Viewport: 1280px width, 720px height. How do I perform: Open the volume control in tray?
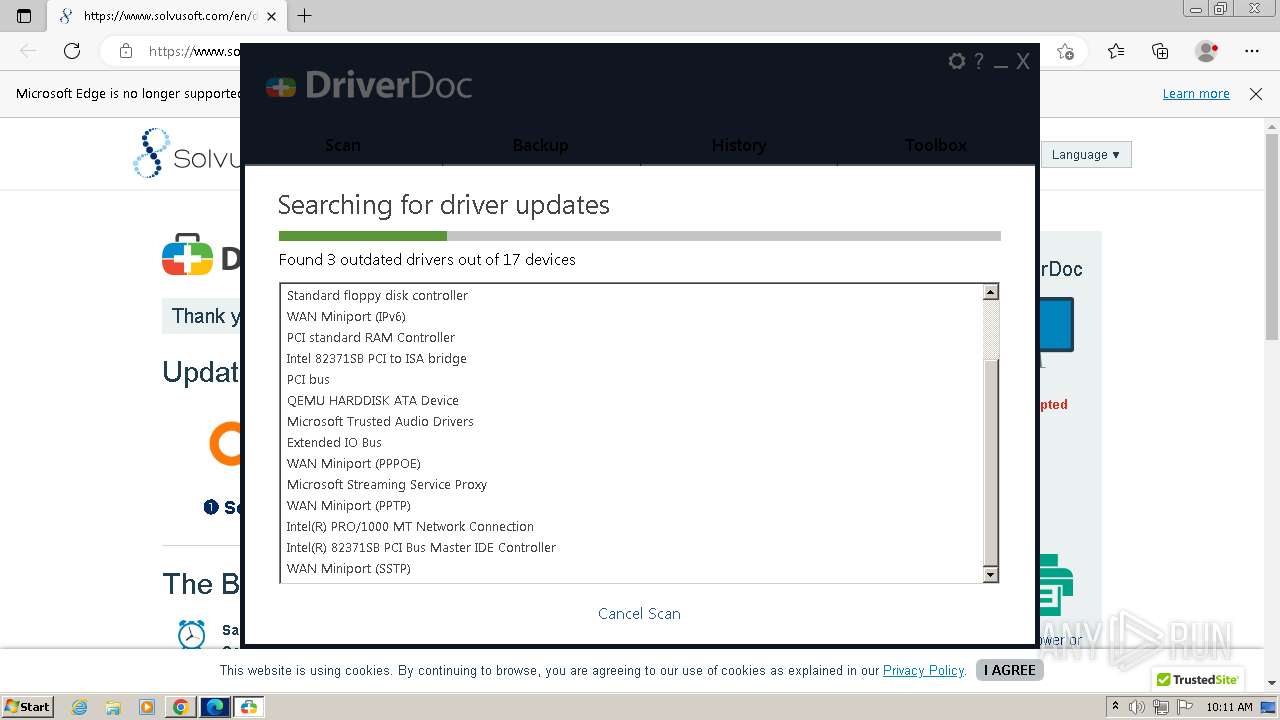coord(1138,707)
